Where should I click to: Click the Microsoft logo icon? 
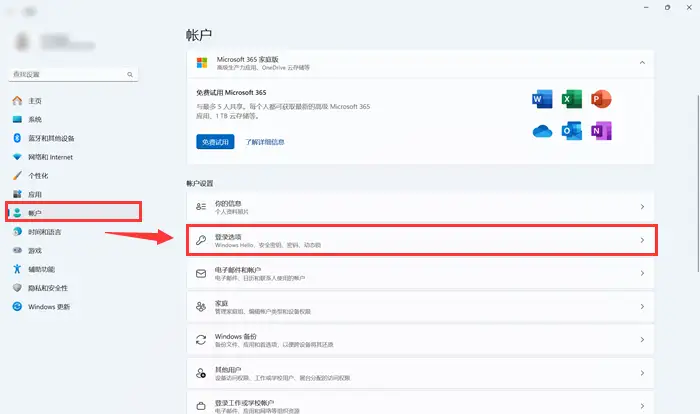click(x=202, y=63)
